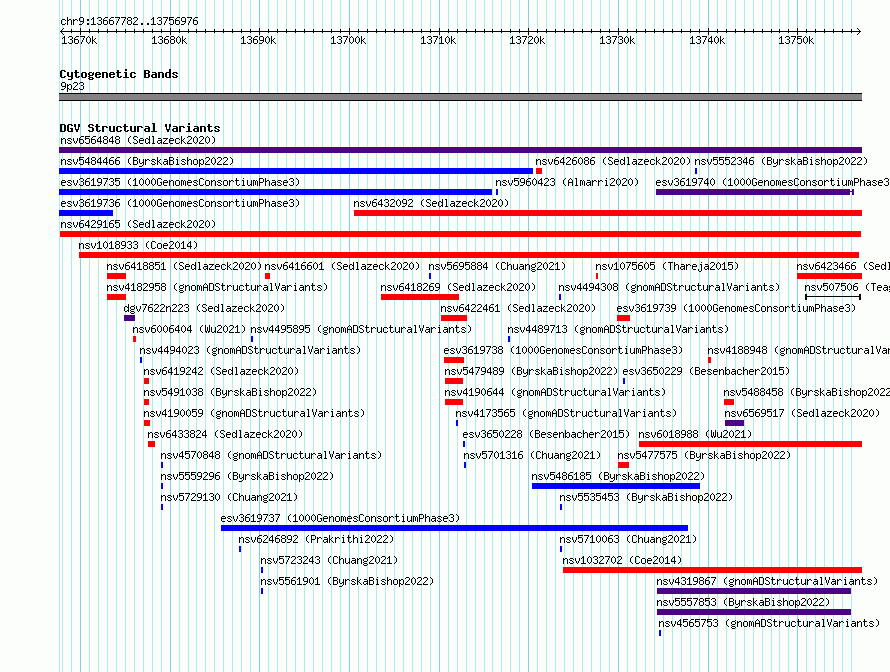Open nsv5701316 (Chuang2021) variant
Viewport: 890px width, 672px height.
click(x=532, y=455)
